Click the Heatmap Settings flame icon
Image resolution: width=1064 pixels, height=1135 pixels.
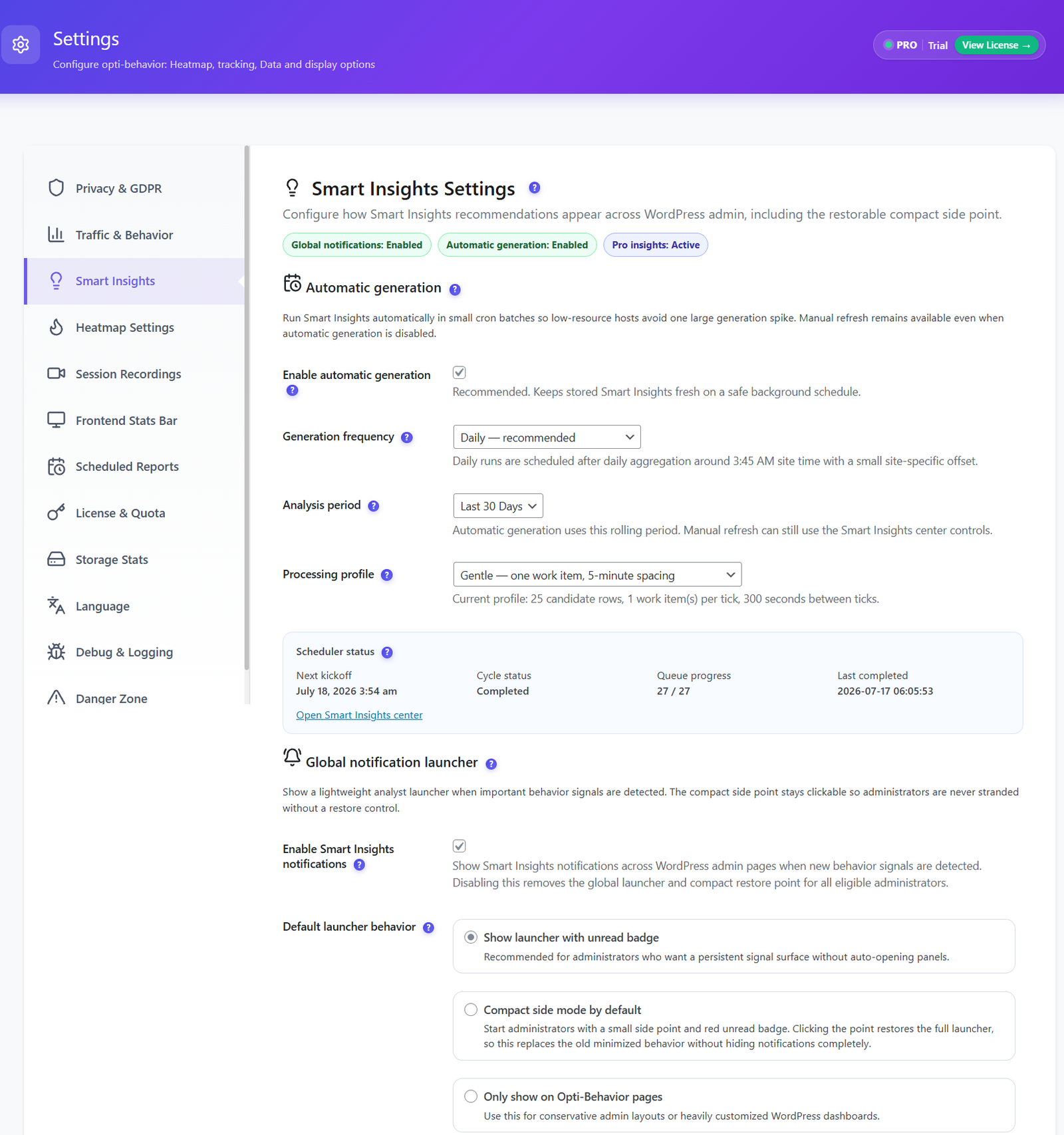(57, 327)
